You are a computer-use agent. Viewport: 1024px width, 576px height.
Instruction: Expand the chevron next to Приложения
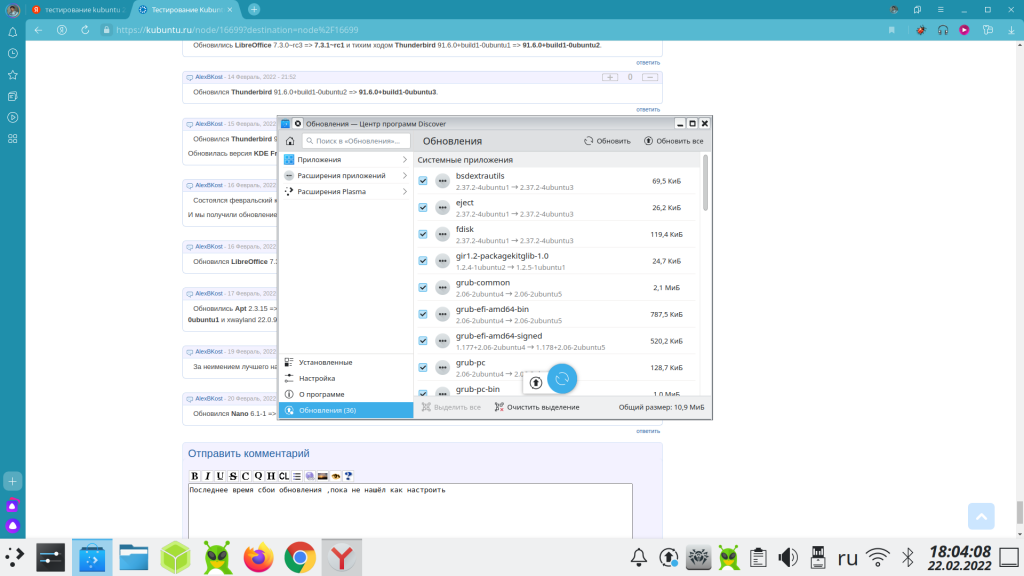pos(405,159)
